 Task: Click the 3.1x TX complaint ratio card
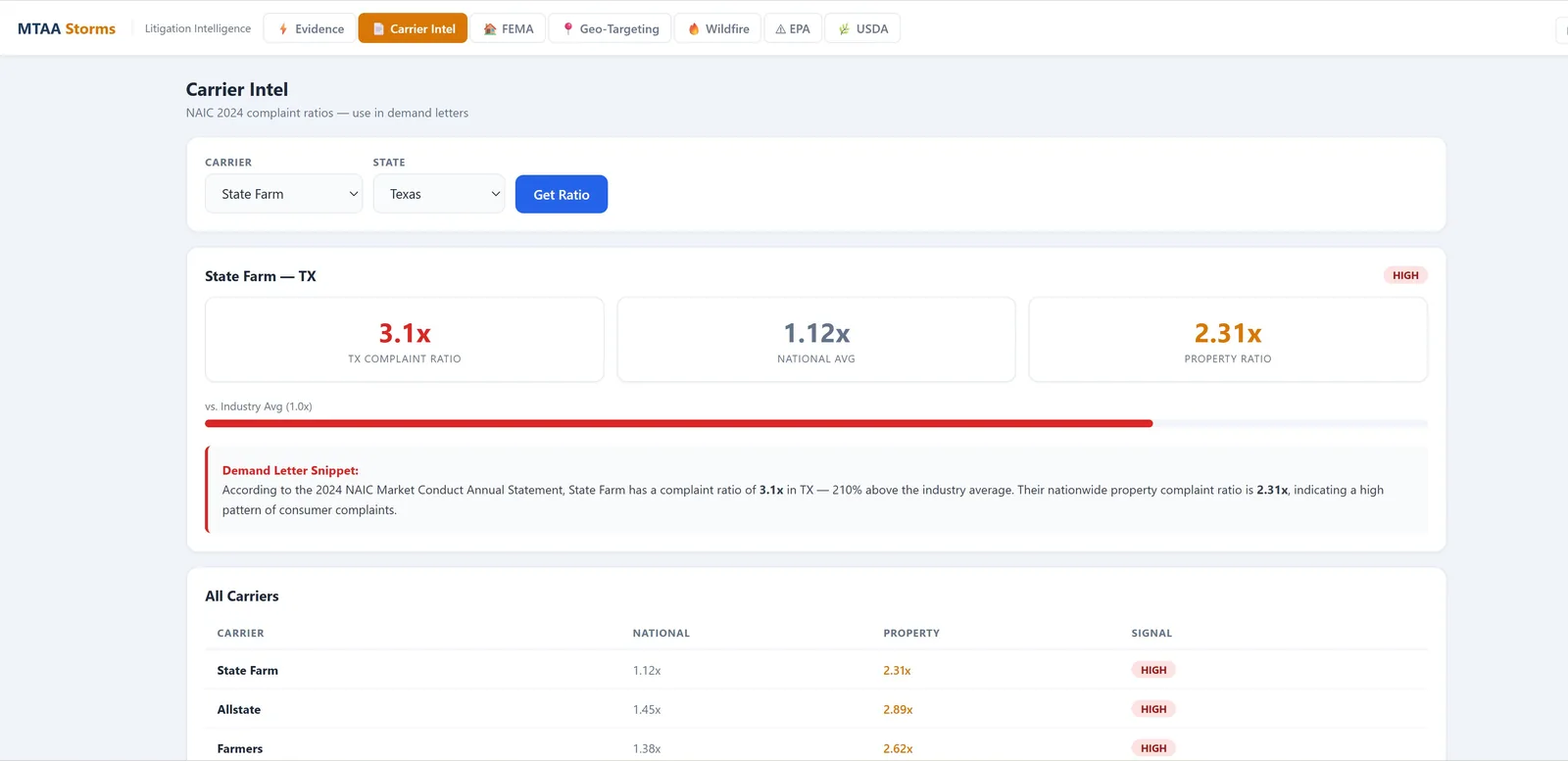click(x=405, y=340)
